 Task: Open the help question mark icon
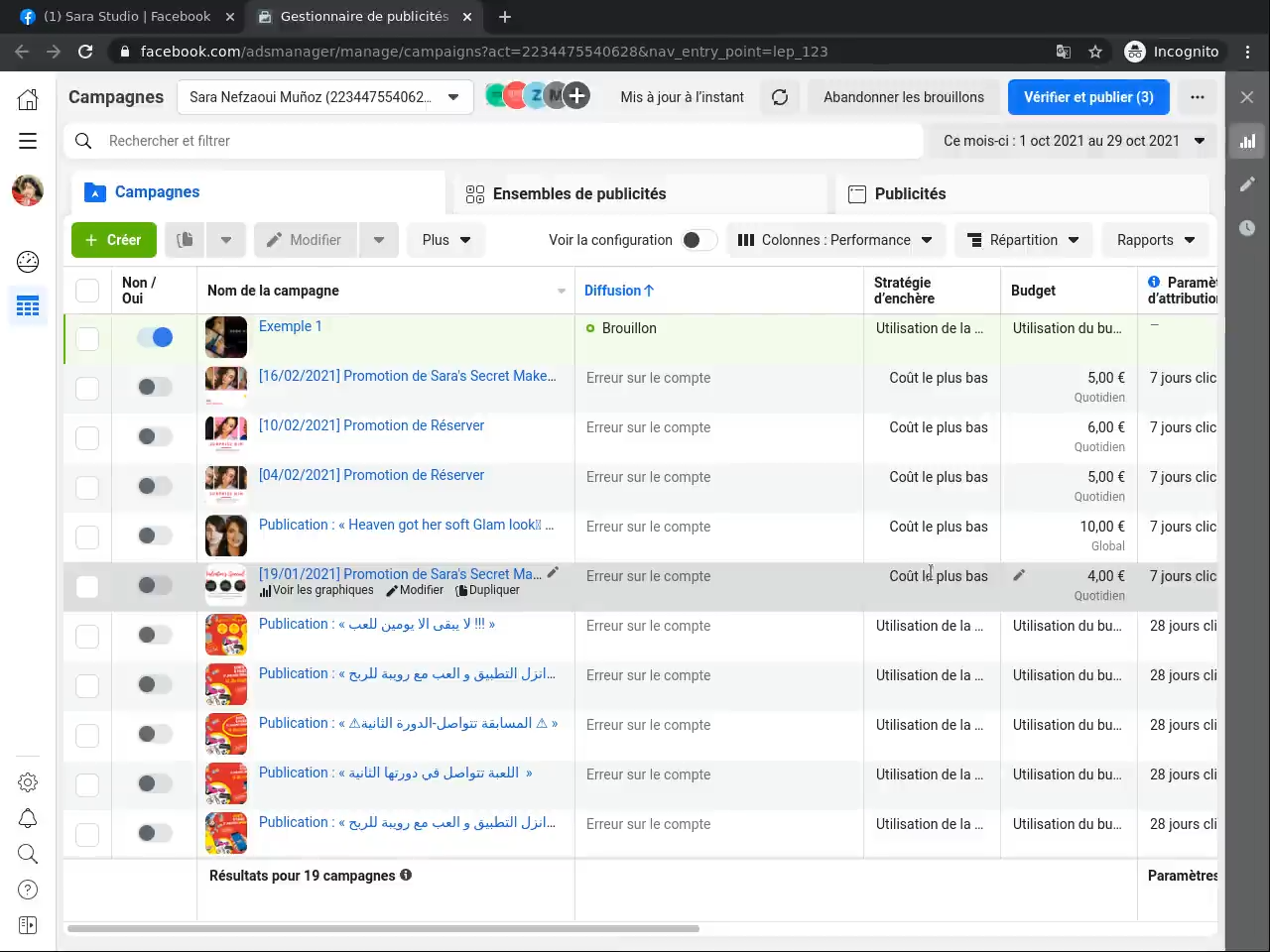coord(28,890)
